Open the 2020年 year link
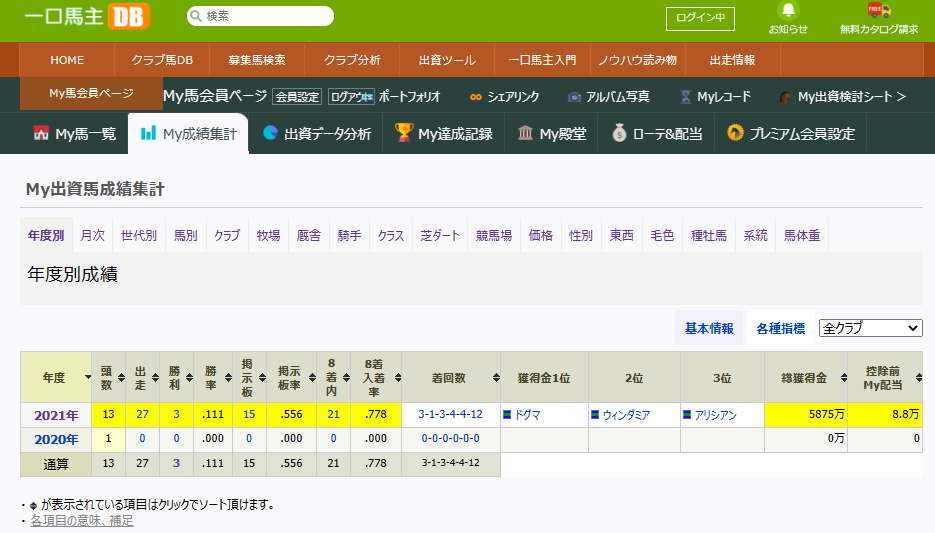 (56, 439)
